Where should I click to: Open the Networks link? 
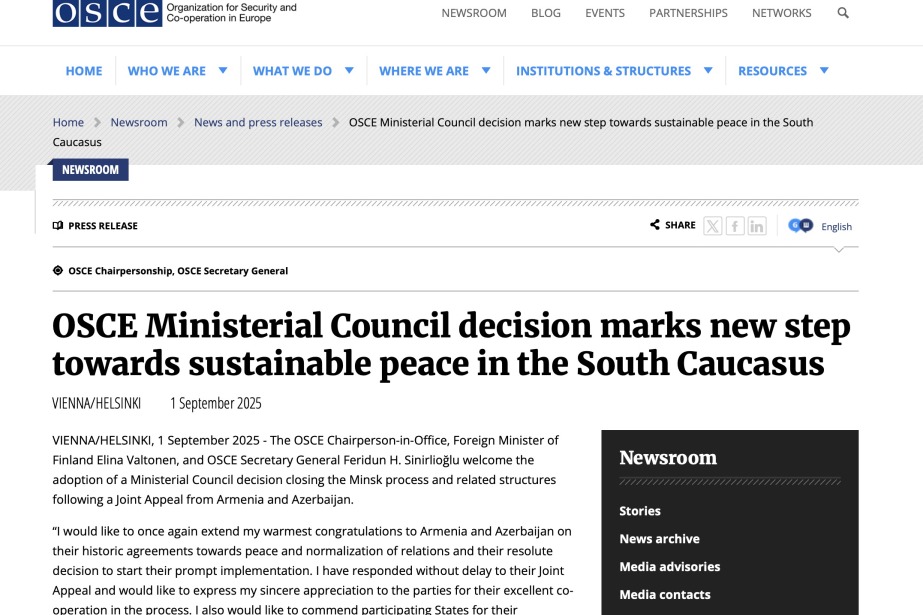click(781, 13)
